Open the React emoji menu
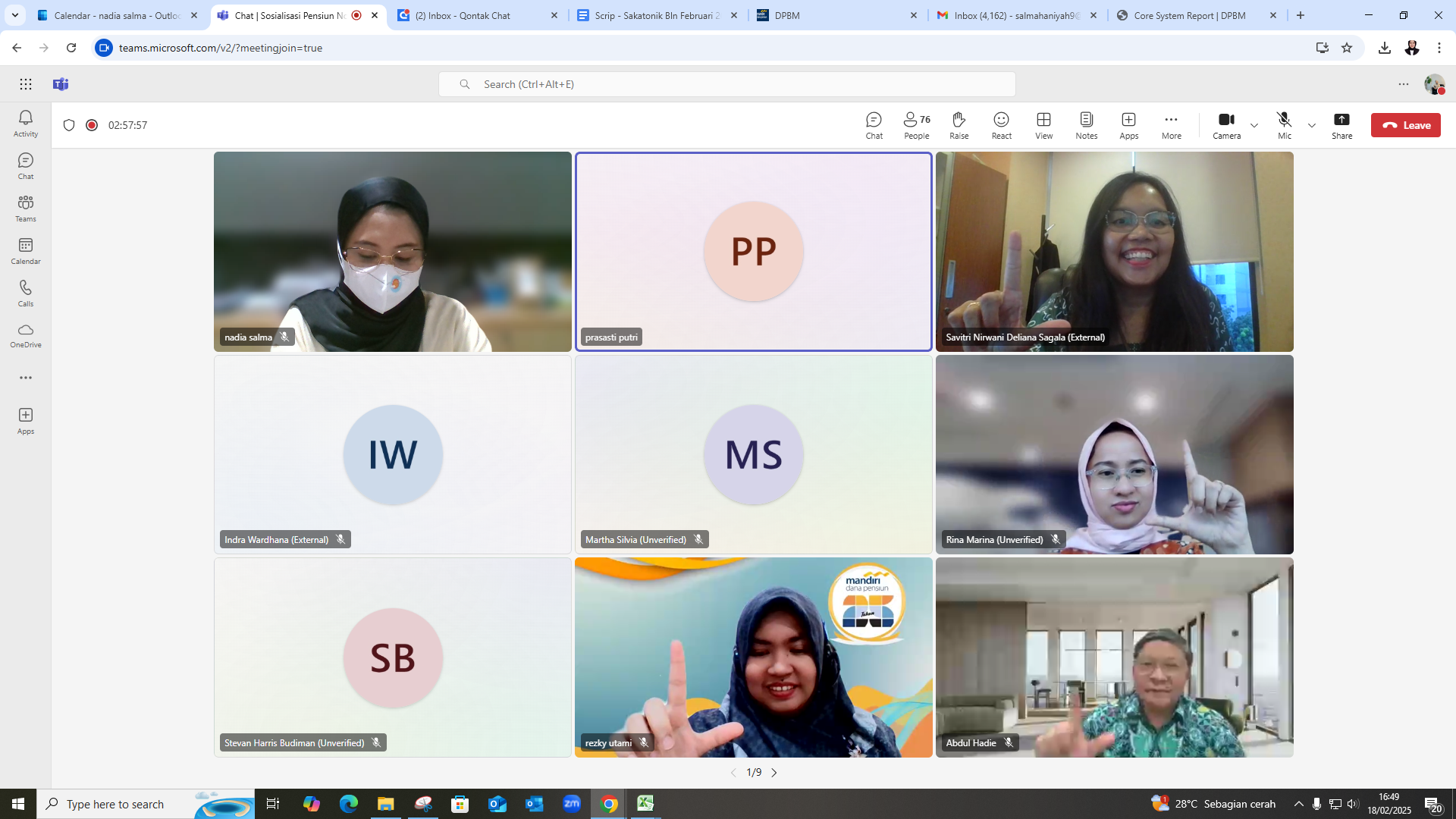 (x=1001, y=125)
